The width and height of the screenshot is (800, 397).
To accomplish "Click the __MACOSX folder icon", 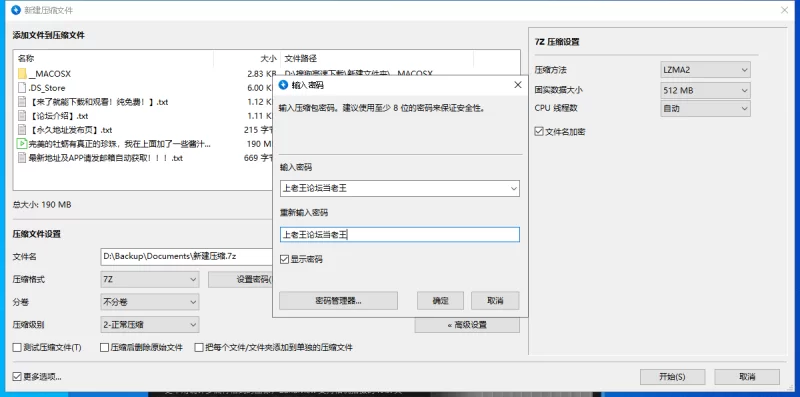I will [x=22, y=73].
